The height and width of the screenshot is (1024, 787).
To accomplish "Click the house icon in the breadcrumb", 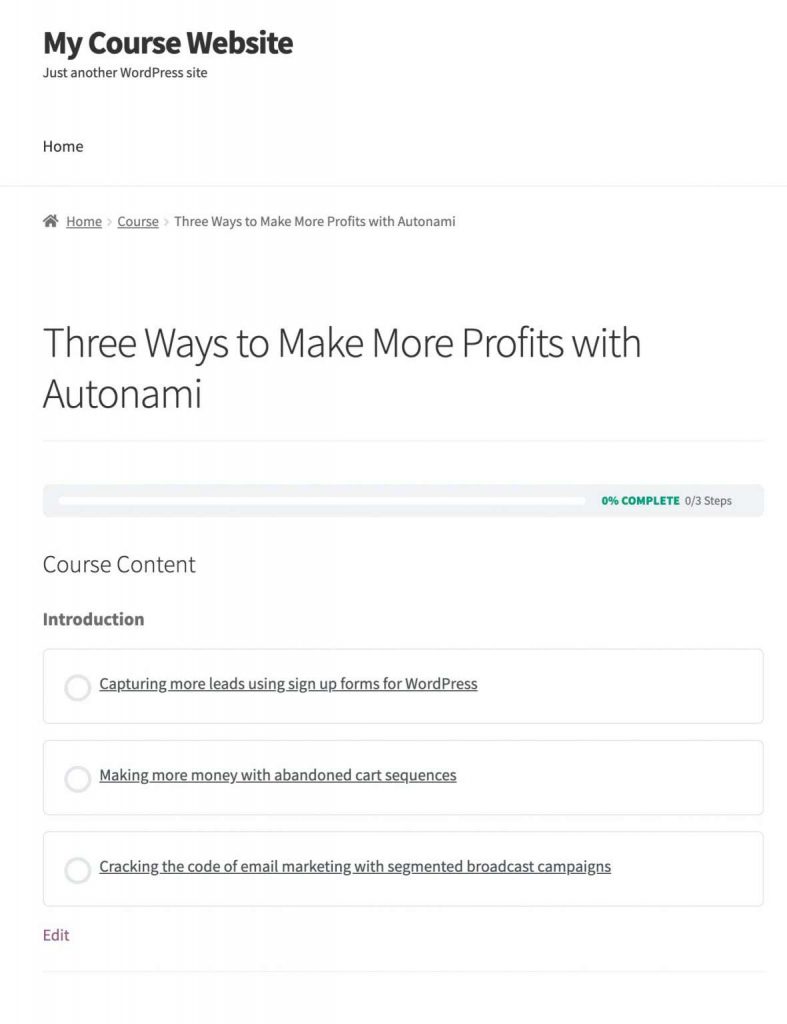I will point(50,221).
